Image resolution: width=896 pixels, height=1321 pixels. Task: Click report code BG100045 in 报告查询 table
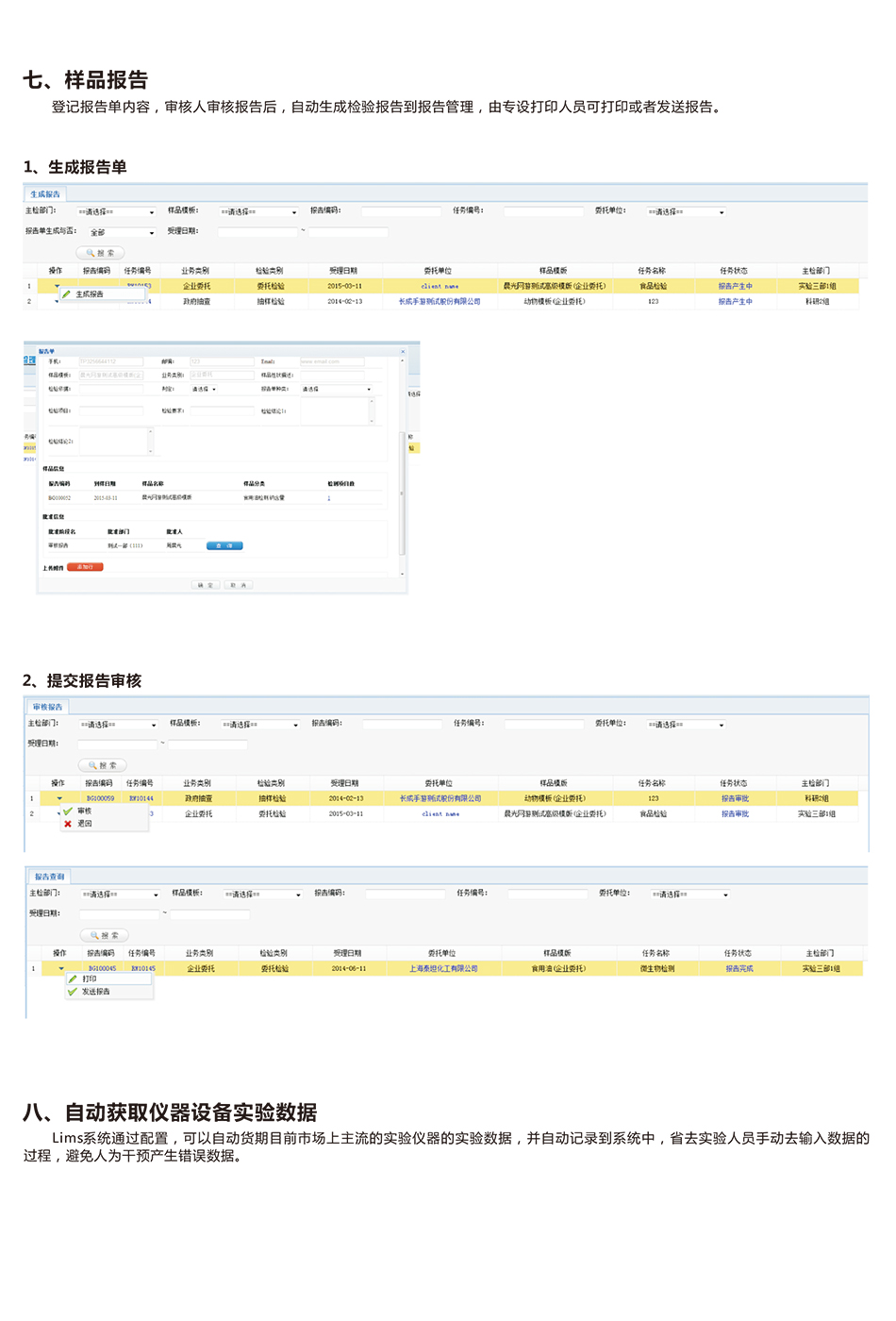[x=102, y=968]
